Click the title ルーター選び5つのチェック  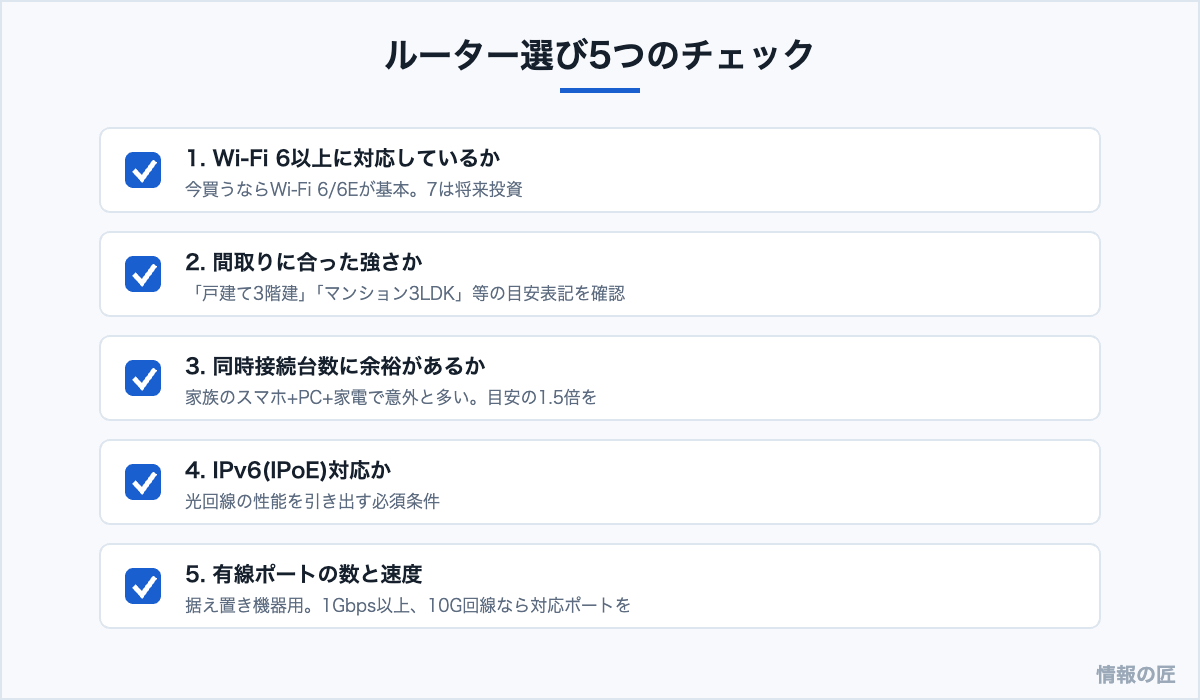[600, 56]
